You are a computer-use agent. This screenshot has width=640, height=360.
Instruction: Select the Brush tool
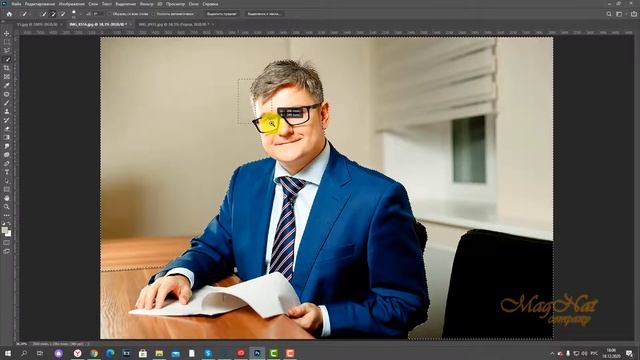(7, 103)
